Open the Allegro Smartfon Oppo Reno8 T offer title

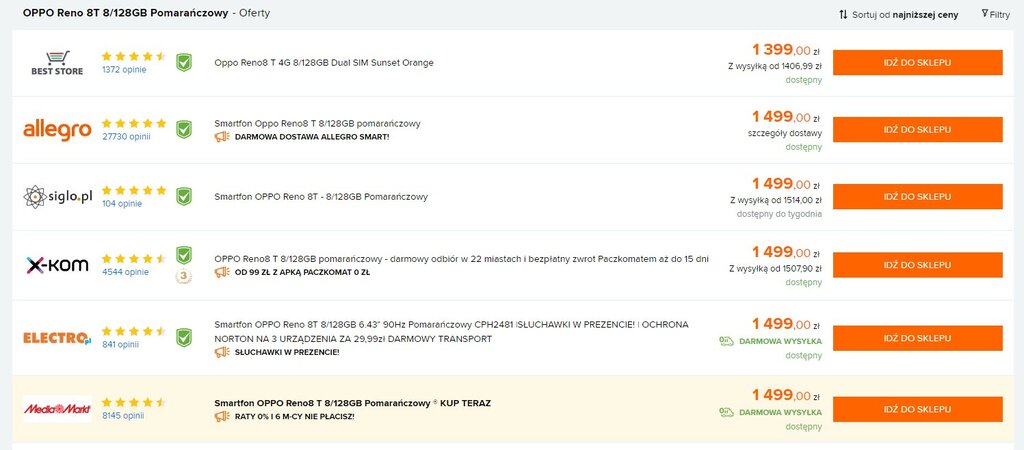pyautogui.click(x=317, y=123)
